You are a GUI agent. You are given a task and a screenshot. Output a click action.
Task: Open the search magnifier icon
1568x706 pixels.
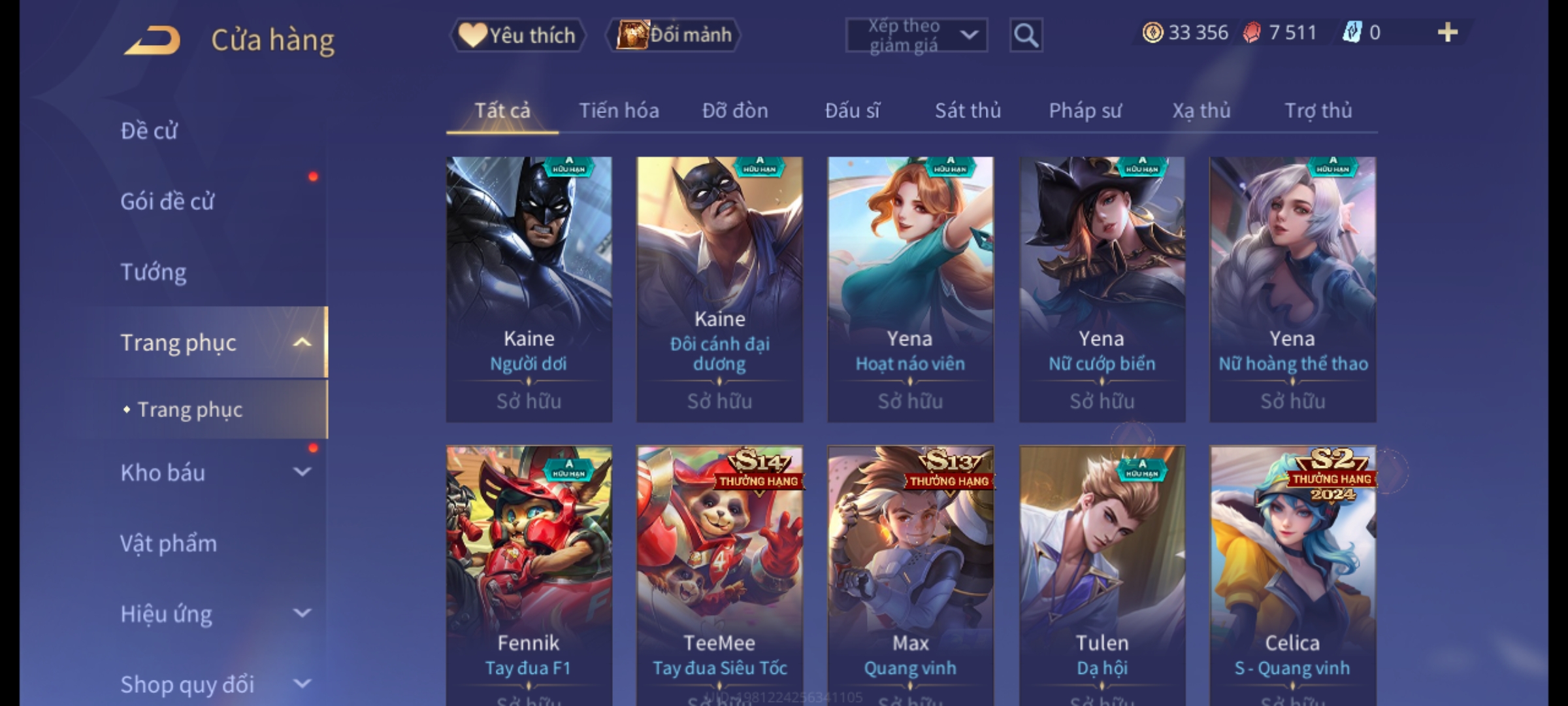(1026, 35)
